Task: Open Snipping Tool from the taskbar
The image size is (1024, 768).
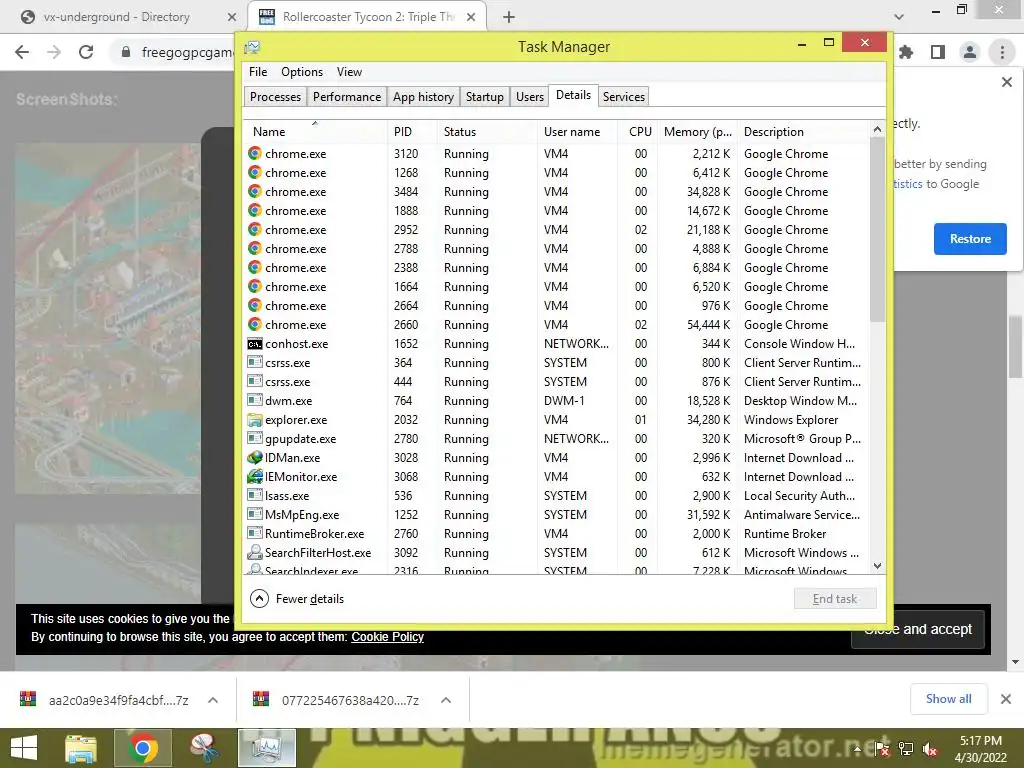Action: click(205, 748)
